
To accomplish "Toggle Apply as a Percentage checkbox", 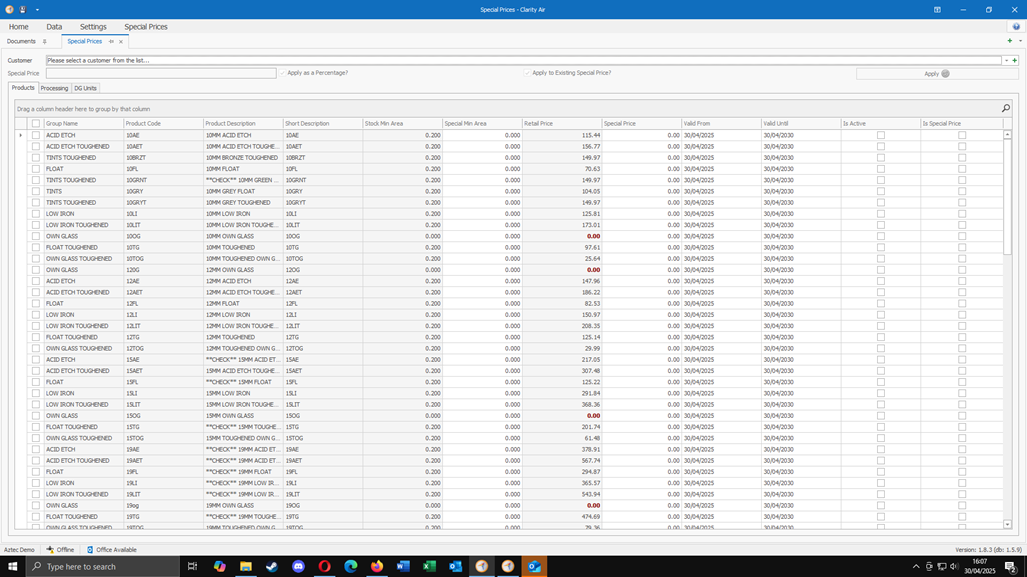I will coord(283,73).
